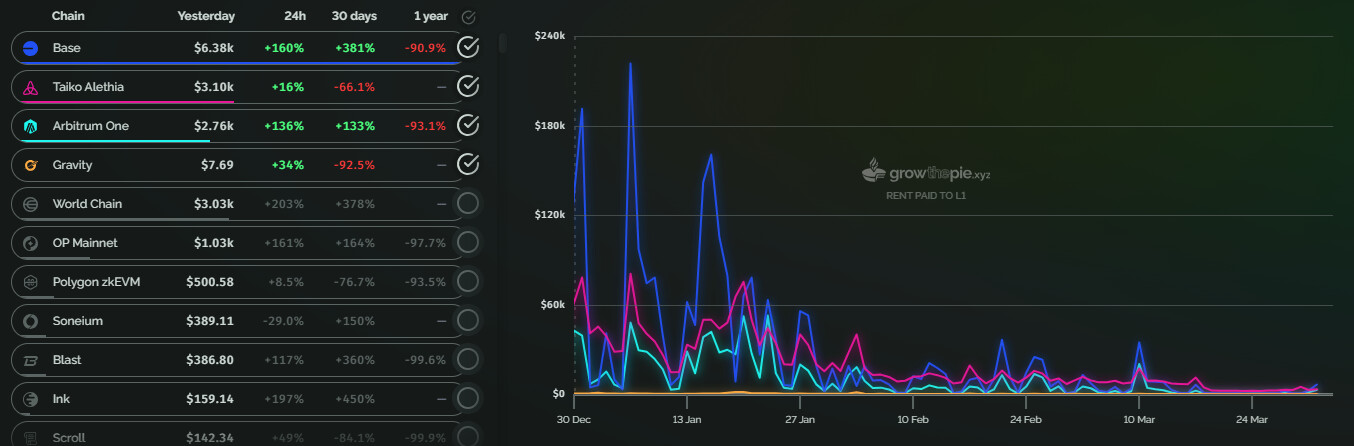Click Base's +160% 24h change

[x=285, y=48]
